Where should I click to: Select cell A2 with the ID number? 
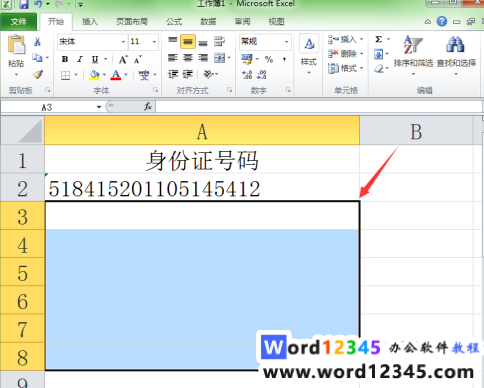click(x=202, y=188)
